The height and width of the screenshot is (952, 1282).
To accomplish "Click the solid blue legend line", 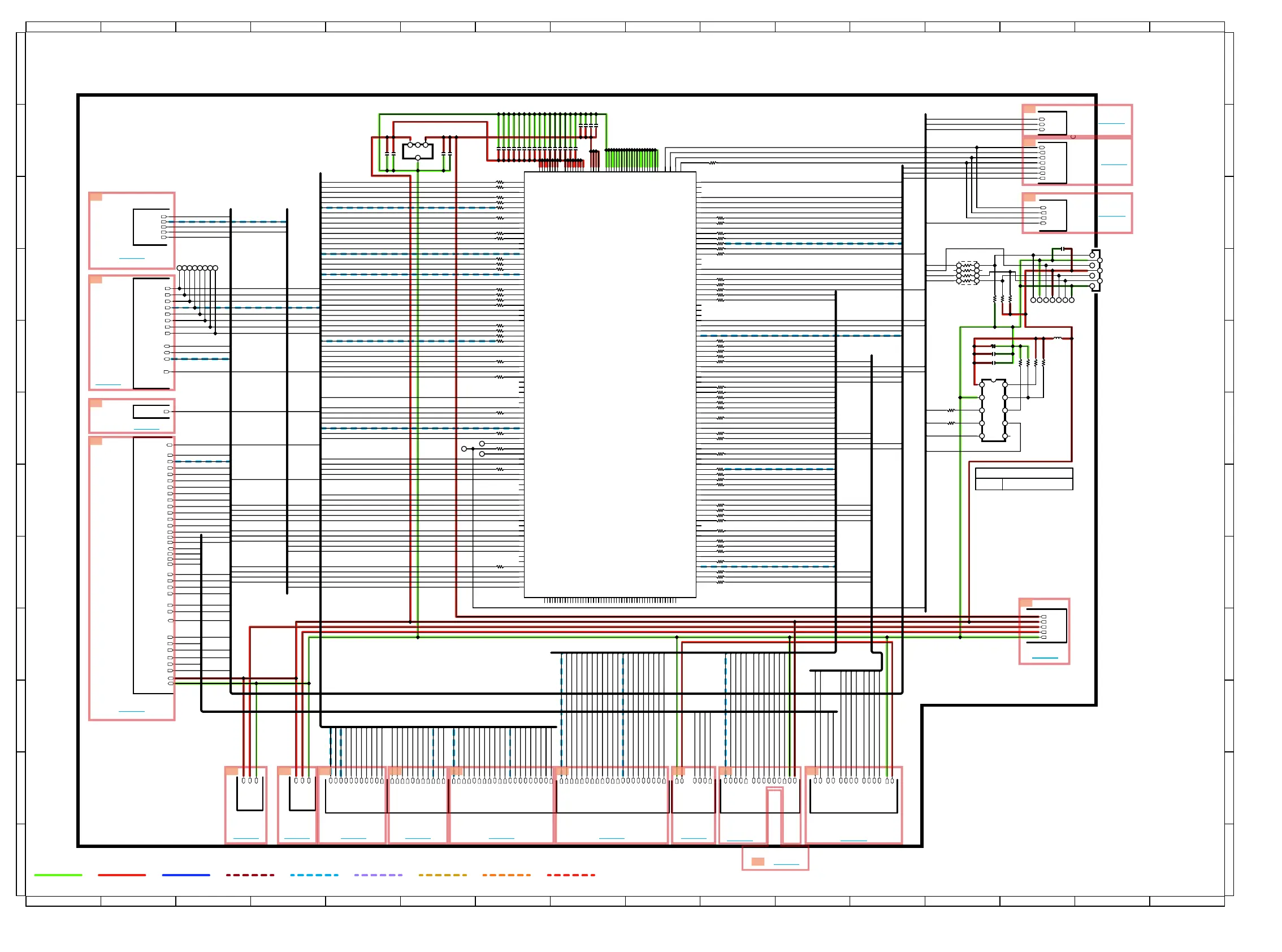I will [186, 875].
